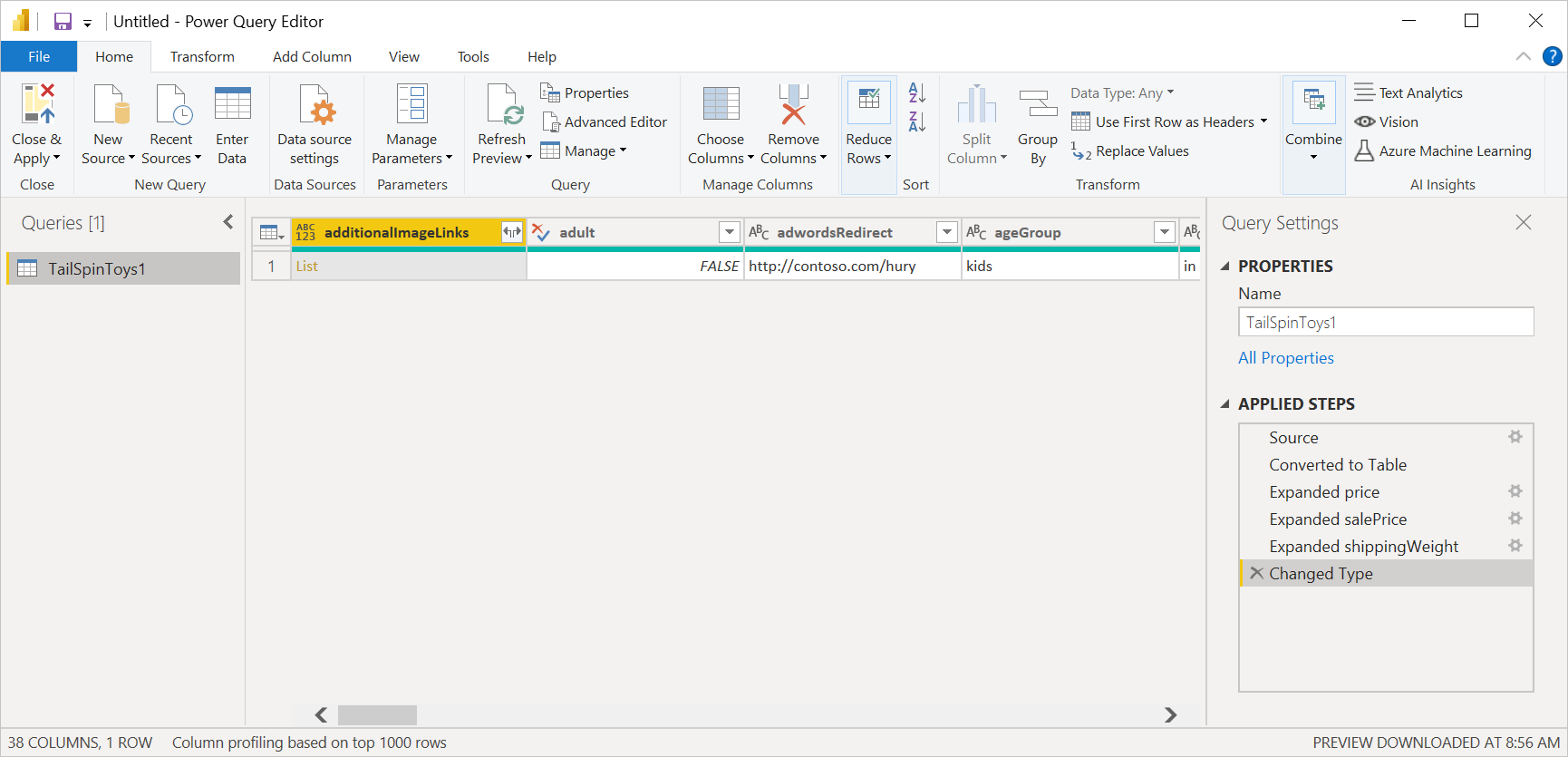Open Expanded price step settings gear
The height and width of the screenshot is (757, 1568).
(1515, 491)
